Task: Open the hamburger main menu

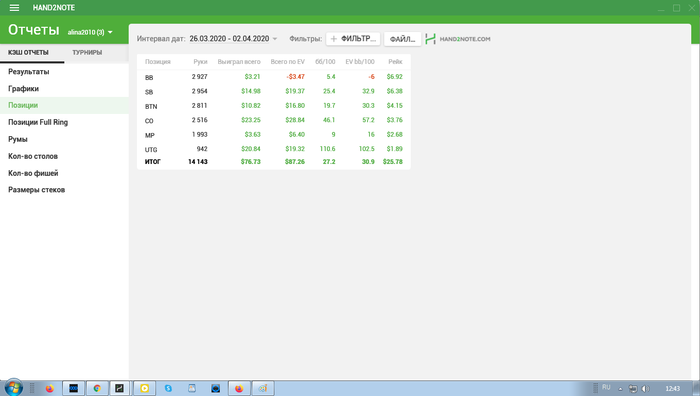Action: click(14, 8)
